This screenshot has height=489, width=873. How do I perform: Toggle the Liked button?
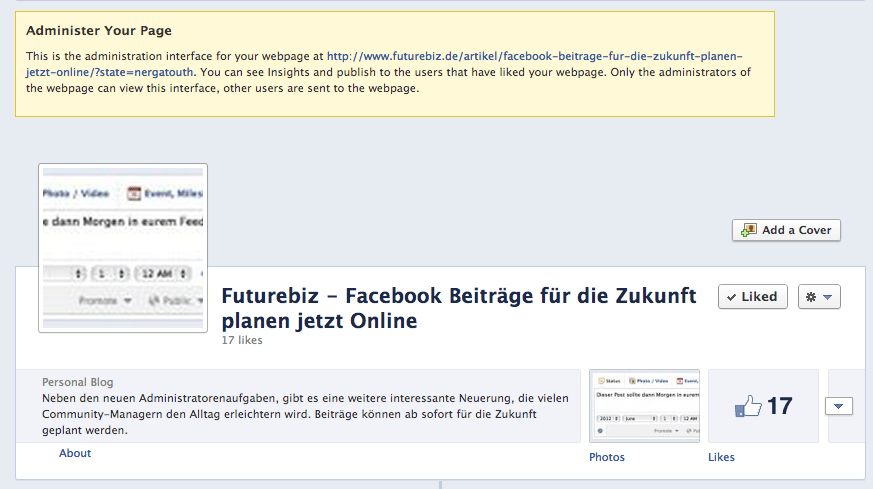753,297
